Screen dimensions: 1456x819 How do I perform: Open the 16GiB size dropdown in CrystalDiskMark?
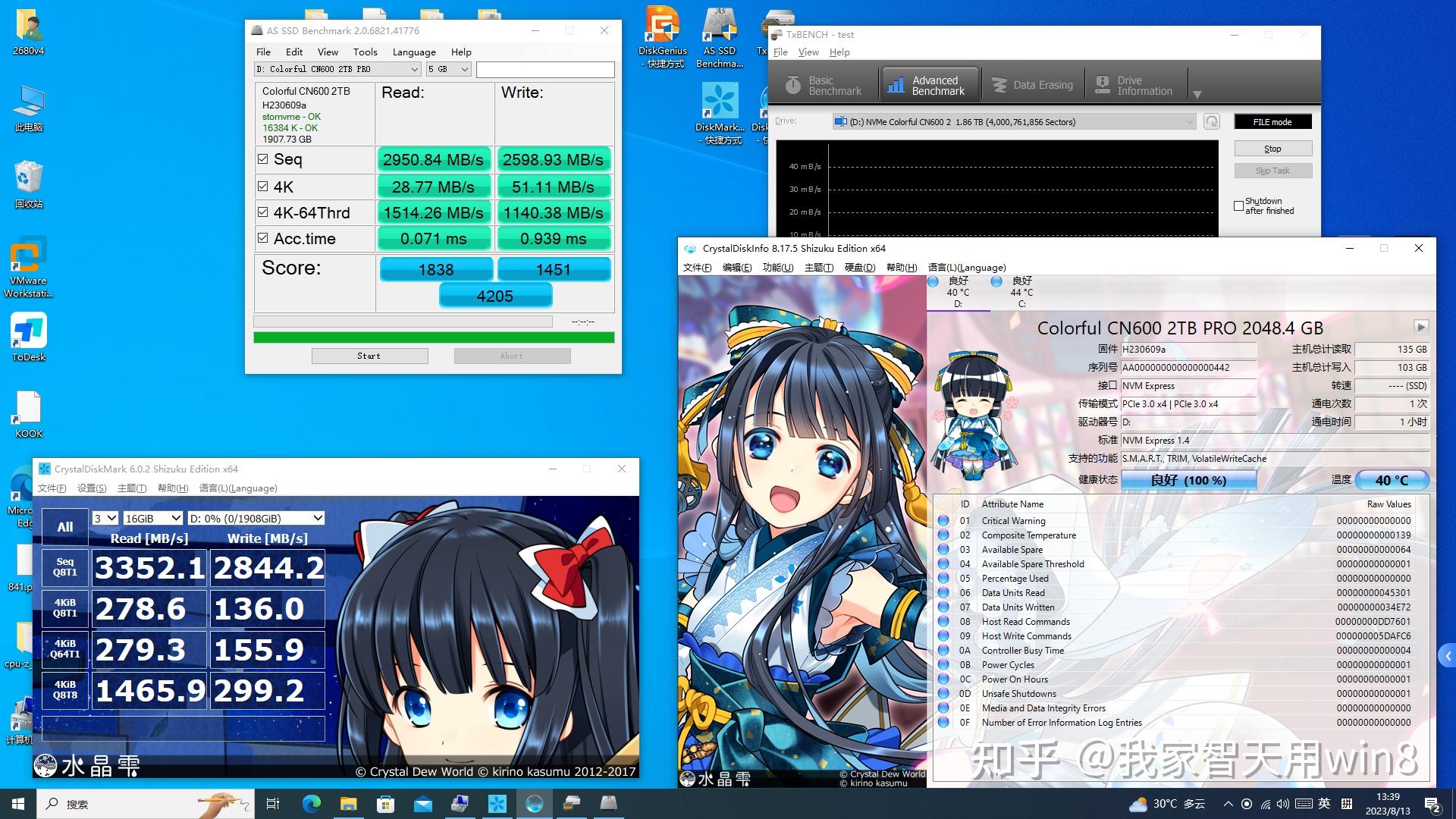point(152,518)
